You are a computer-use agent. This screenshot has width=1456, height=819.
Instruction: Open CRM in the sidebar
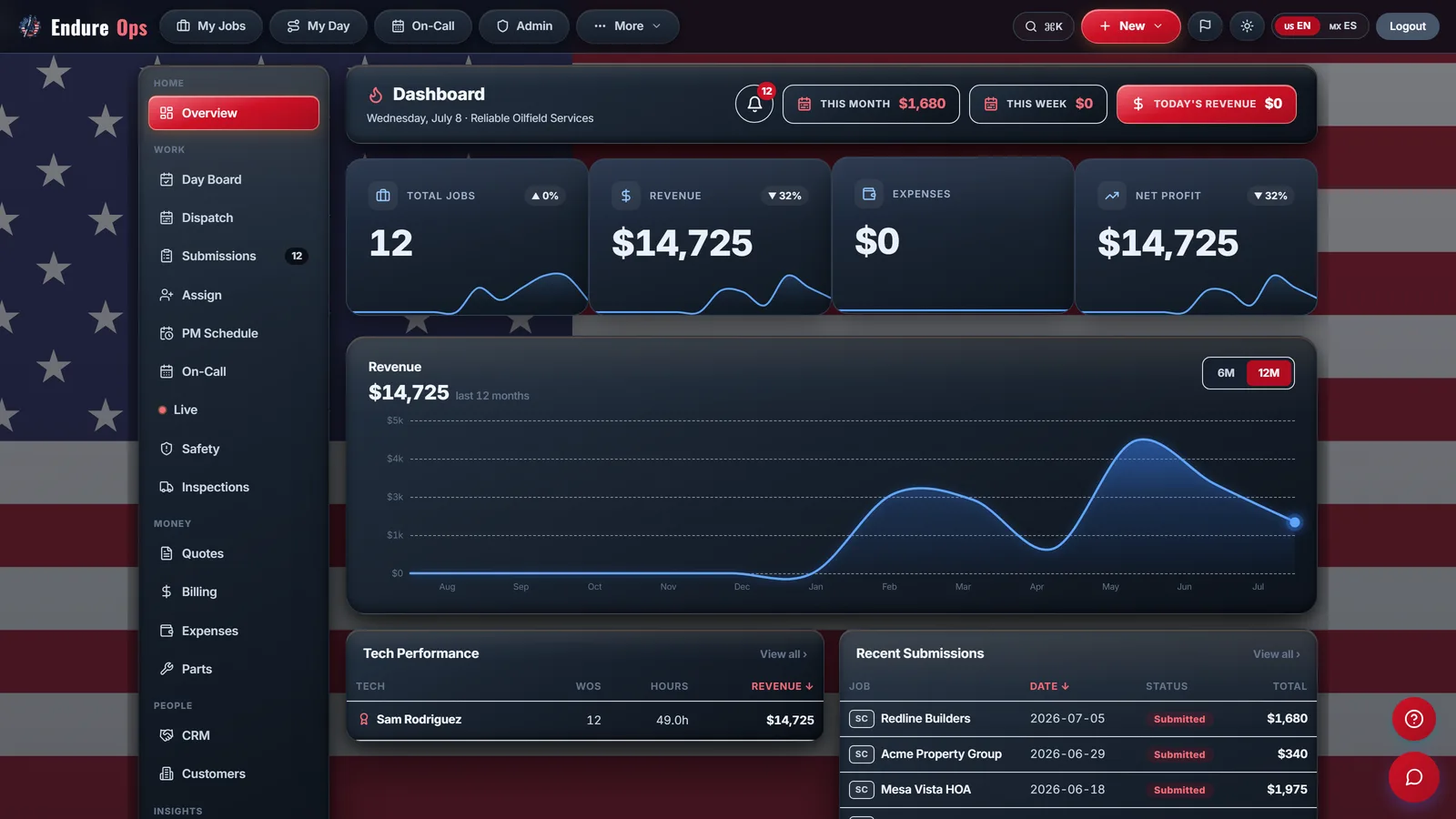pos(234,735)
